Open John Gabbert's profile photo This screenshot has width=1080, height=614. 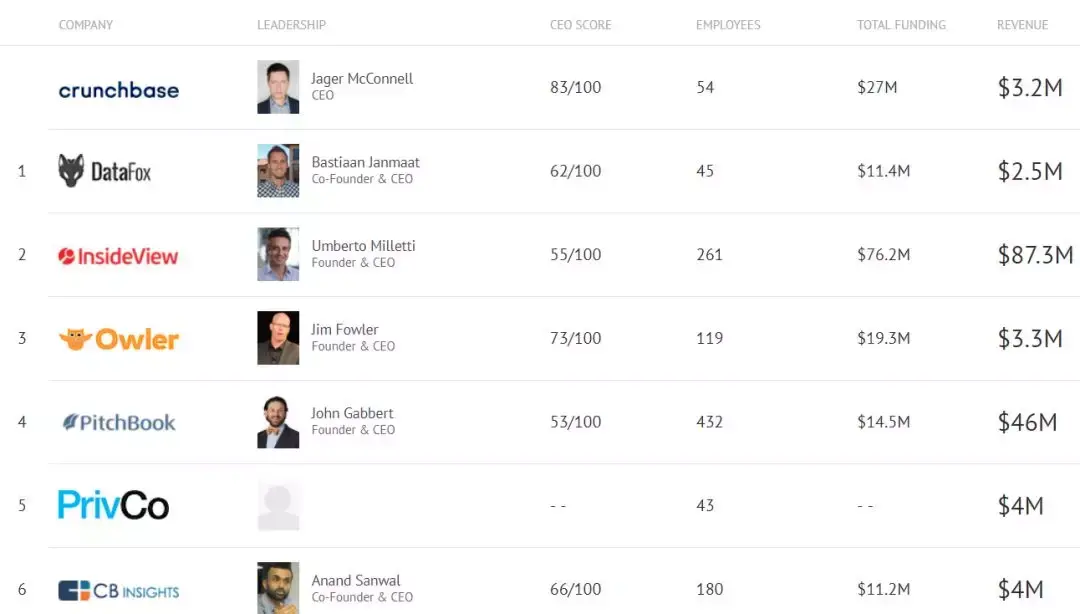(x=278, y=422)
